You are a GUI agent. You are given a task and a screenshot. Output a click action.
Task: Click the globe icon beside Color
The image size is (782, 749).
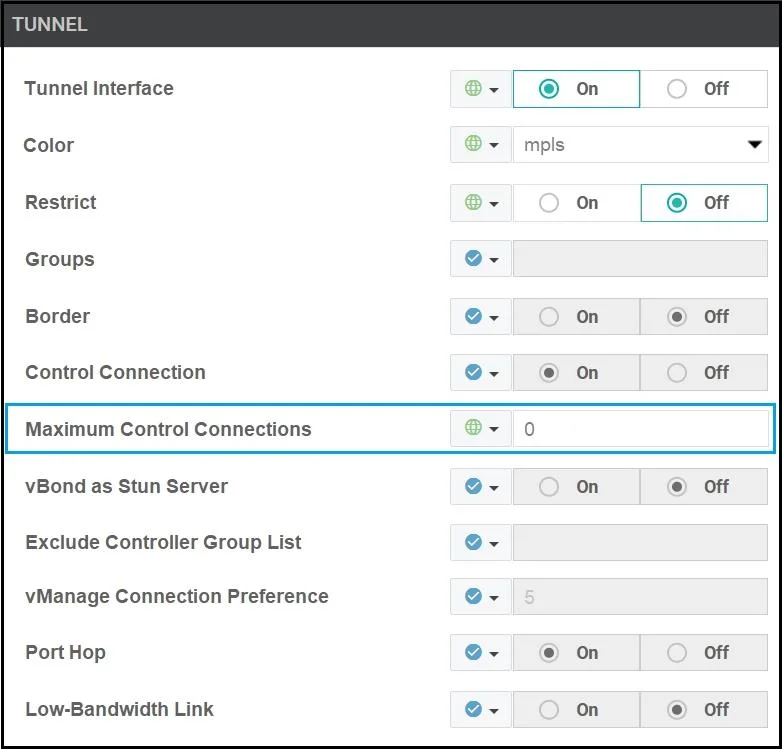point(473,144)
